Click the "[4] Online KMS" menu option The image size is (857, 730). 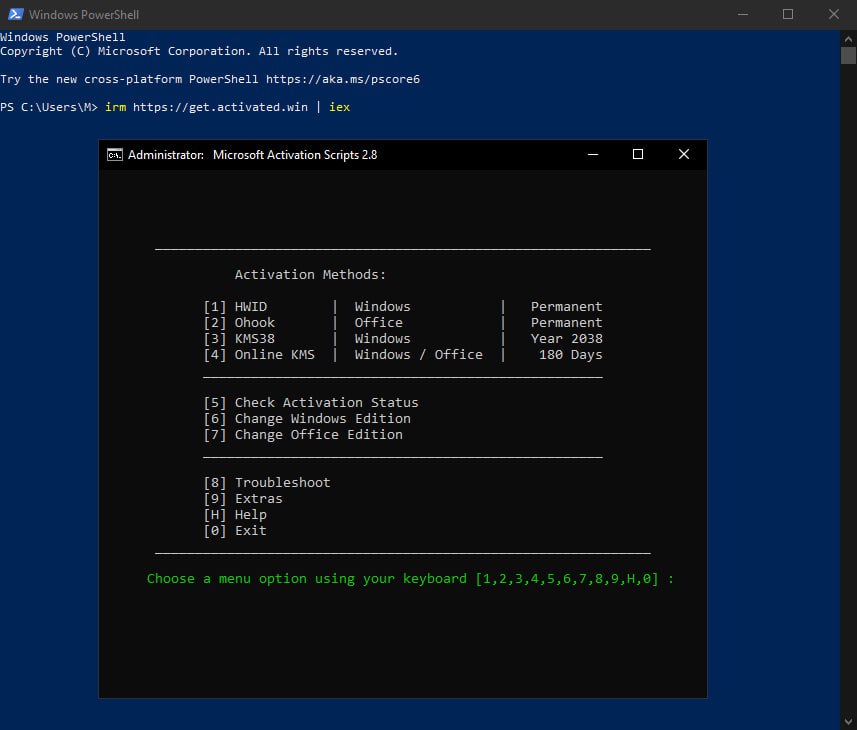coord(259,355)
